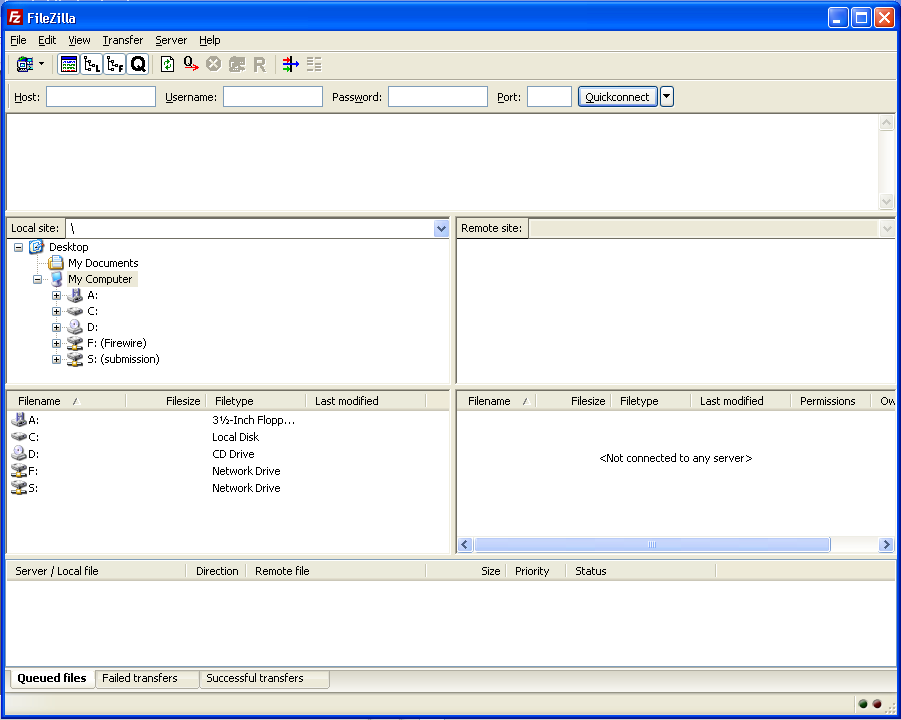Viewport: 901px width, 720px height.
Task: Click the D: CD drive icon in file list
Action: coord(19,453)
